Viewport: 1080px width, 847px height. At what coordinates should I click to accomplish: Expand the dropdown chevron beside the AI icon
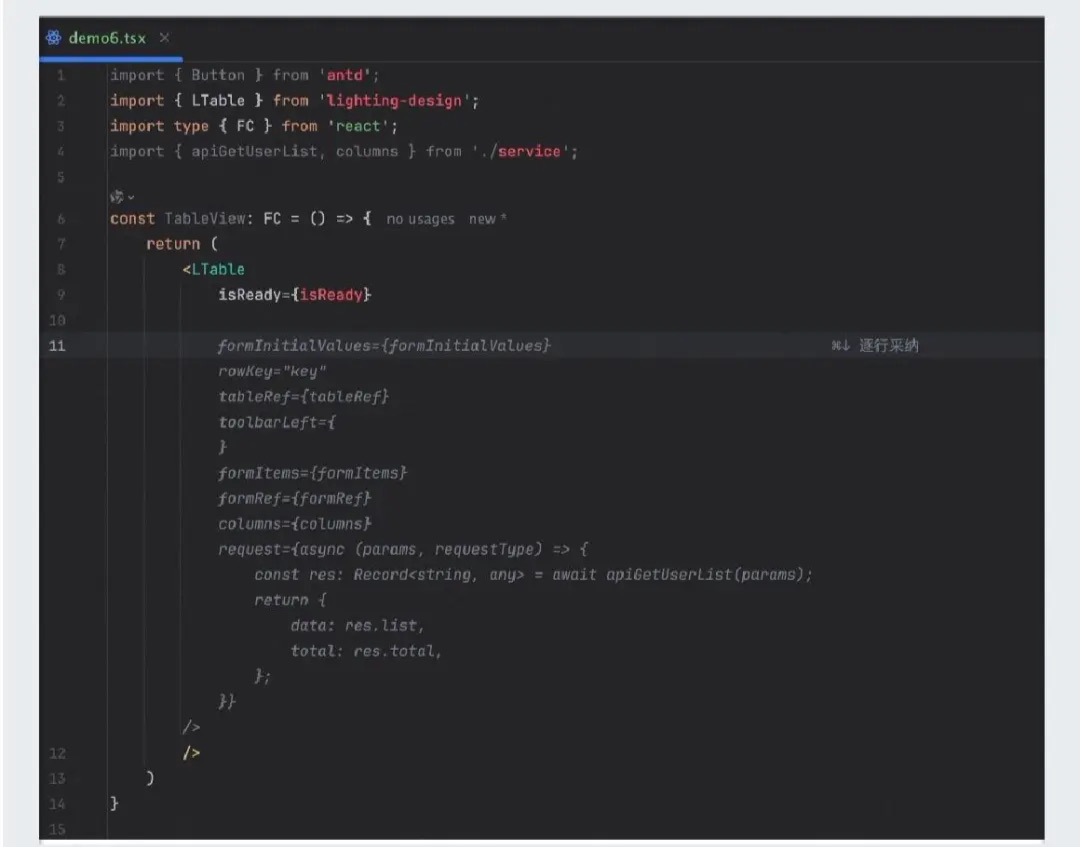coord(131,198)
